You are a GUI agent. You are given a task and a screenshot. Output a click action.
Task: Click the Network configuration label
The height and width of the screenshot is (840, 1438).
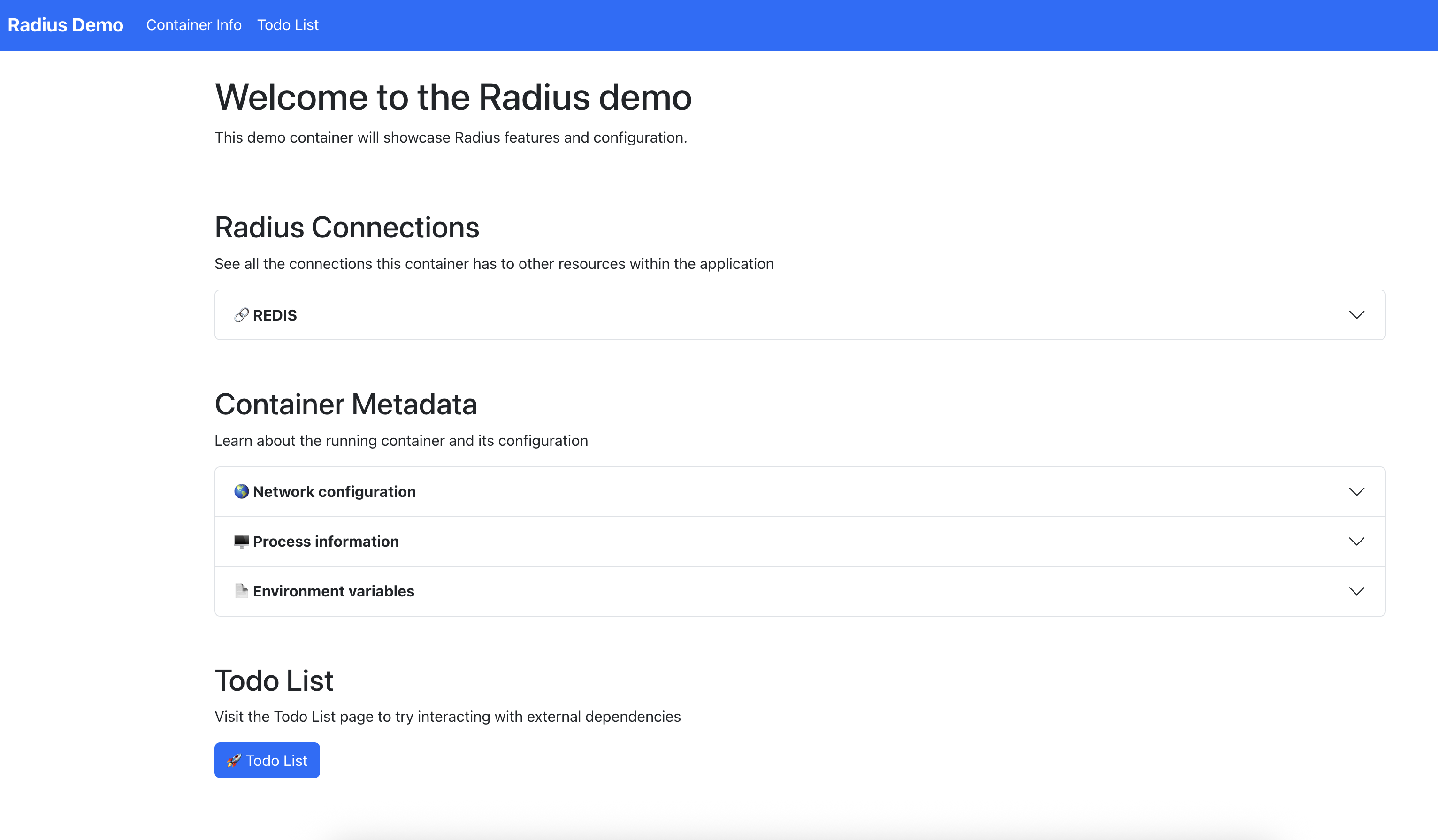[x=334, y=491]
